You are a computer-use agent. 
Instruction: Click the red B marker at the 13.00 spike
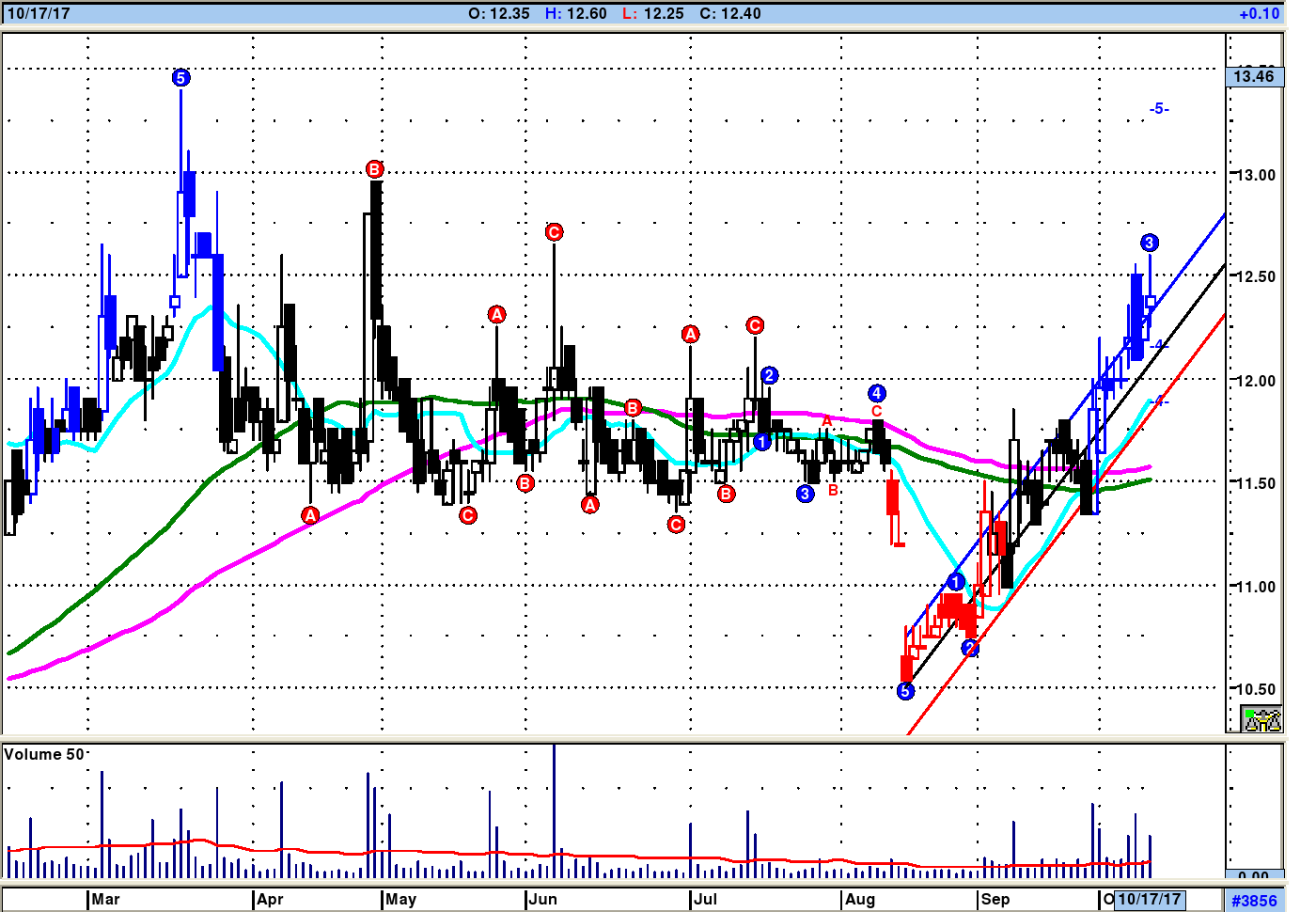374,169
